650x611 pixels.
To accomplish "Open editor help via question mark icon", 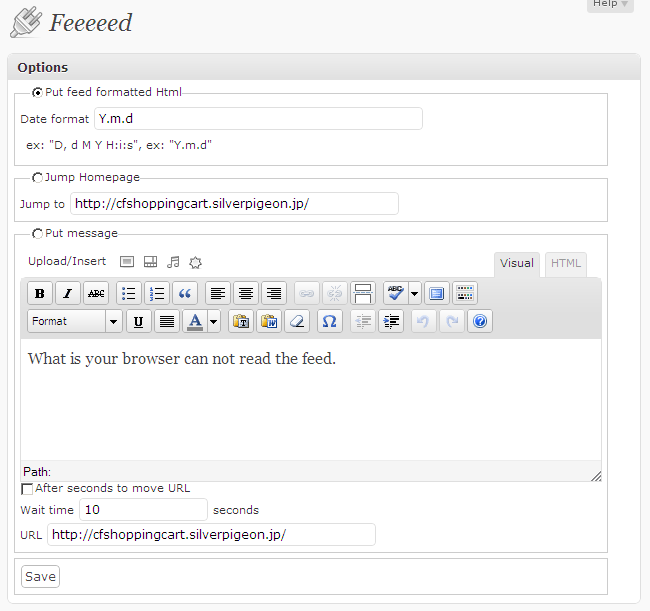I will (x=480, y=321).
